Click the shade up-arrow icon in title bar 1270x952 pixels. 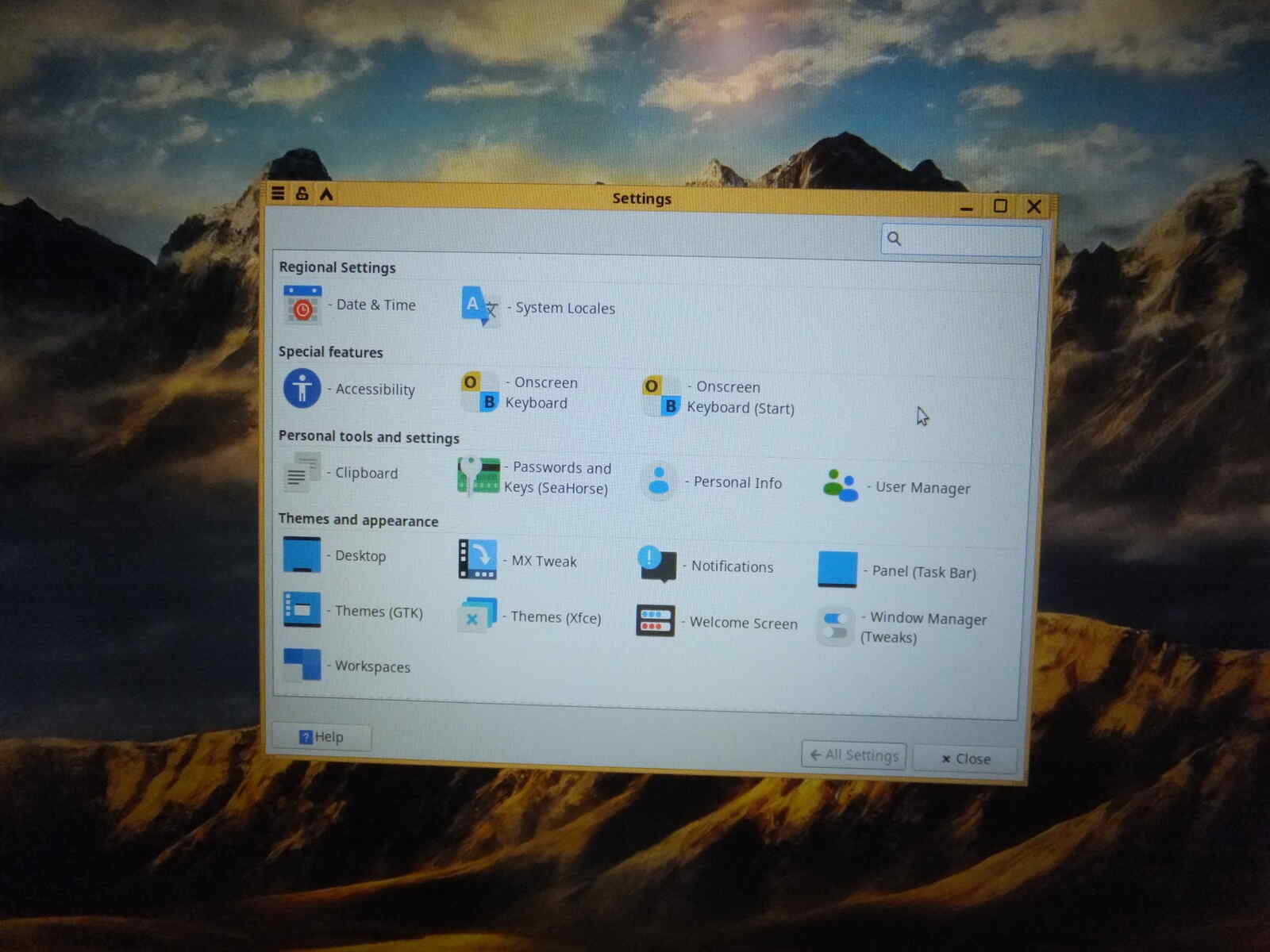[326, 194]
